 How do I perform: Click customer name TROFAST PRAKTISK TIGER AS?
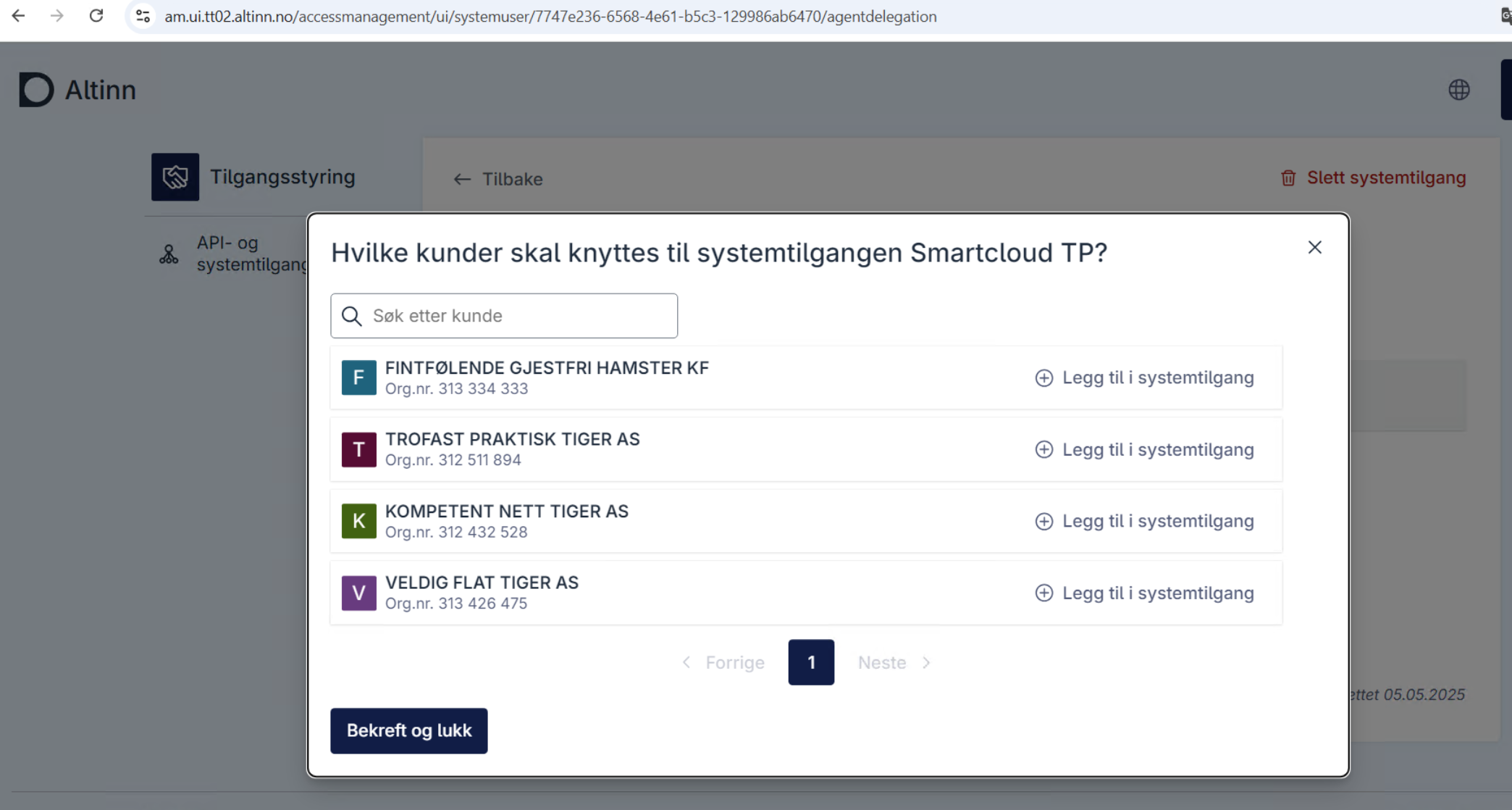point(513,439)
